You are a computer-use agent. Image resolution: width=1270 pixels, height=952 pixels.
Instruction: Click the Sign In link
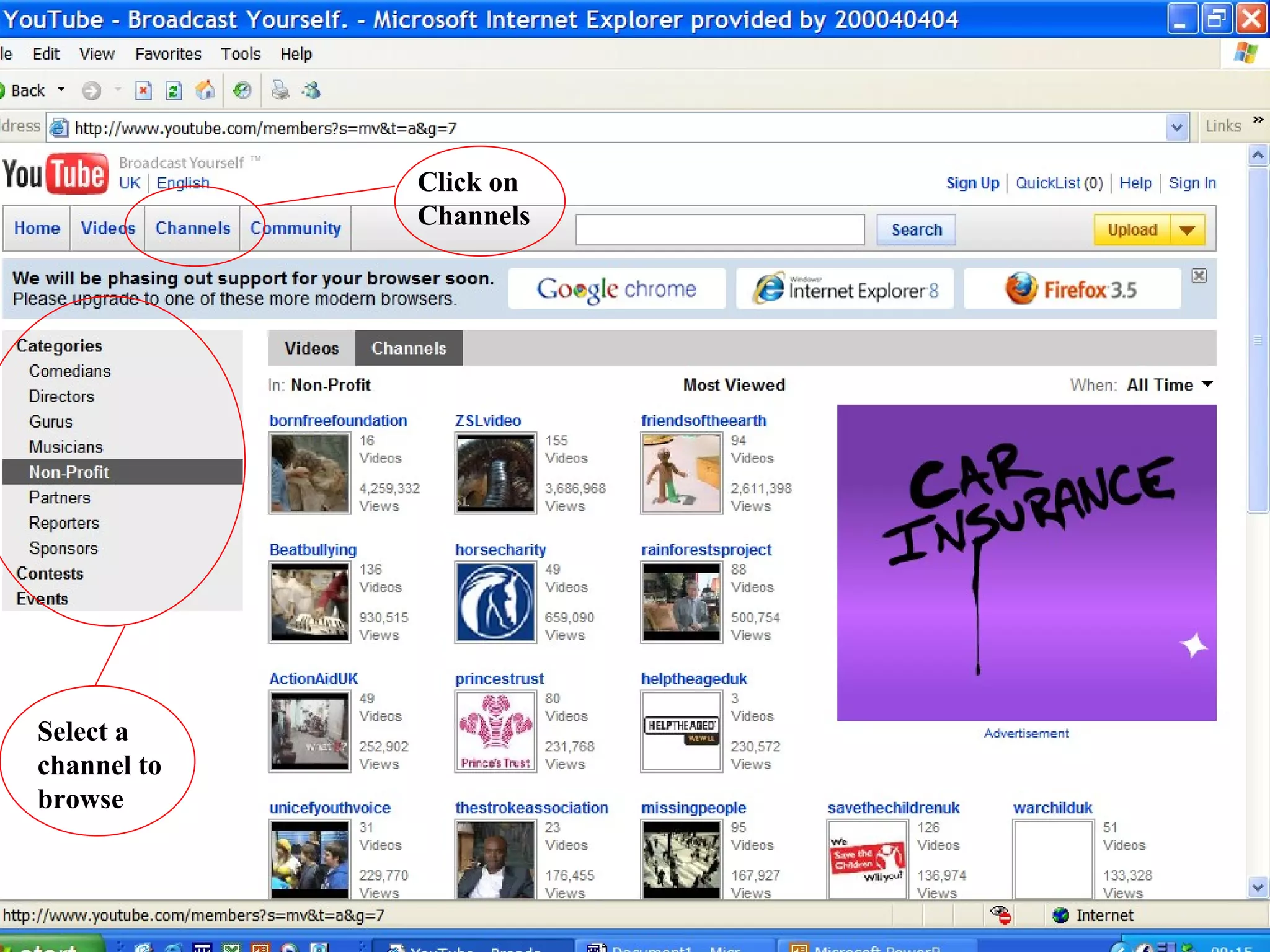coord(1192,183)
